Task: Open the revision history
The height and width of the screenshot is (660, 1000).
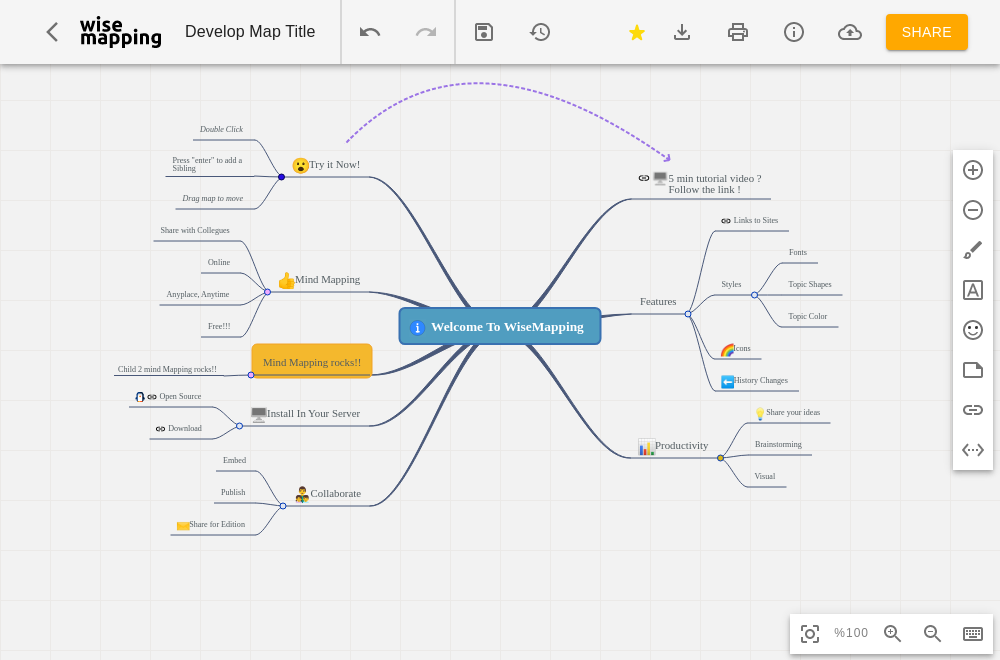Action: tap(540, 32)
